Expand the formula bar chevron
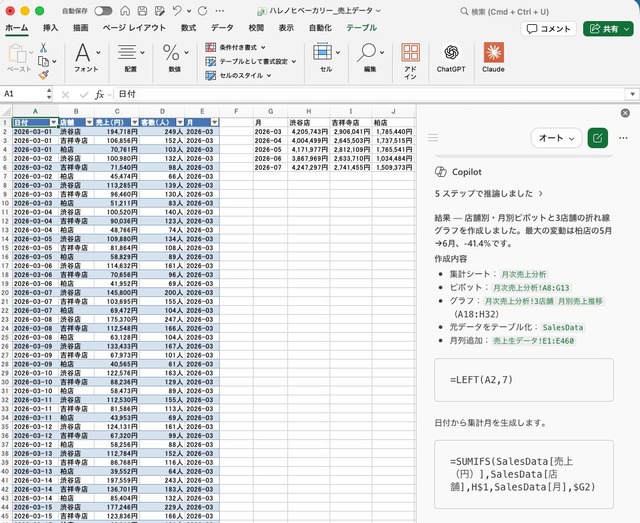 [632, 94]
